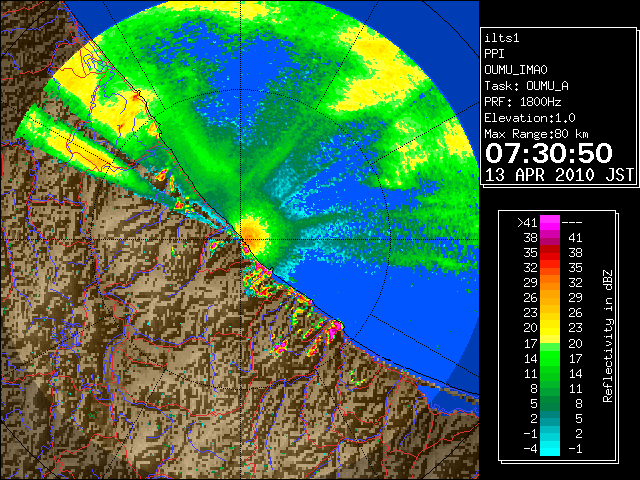Pick the bright magenta swatch atop color bar
This screenshot has width=640, height=480.
point(550,222)
